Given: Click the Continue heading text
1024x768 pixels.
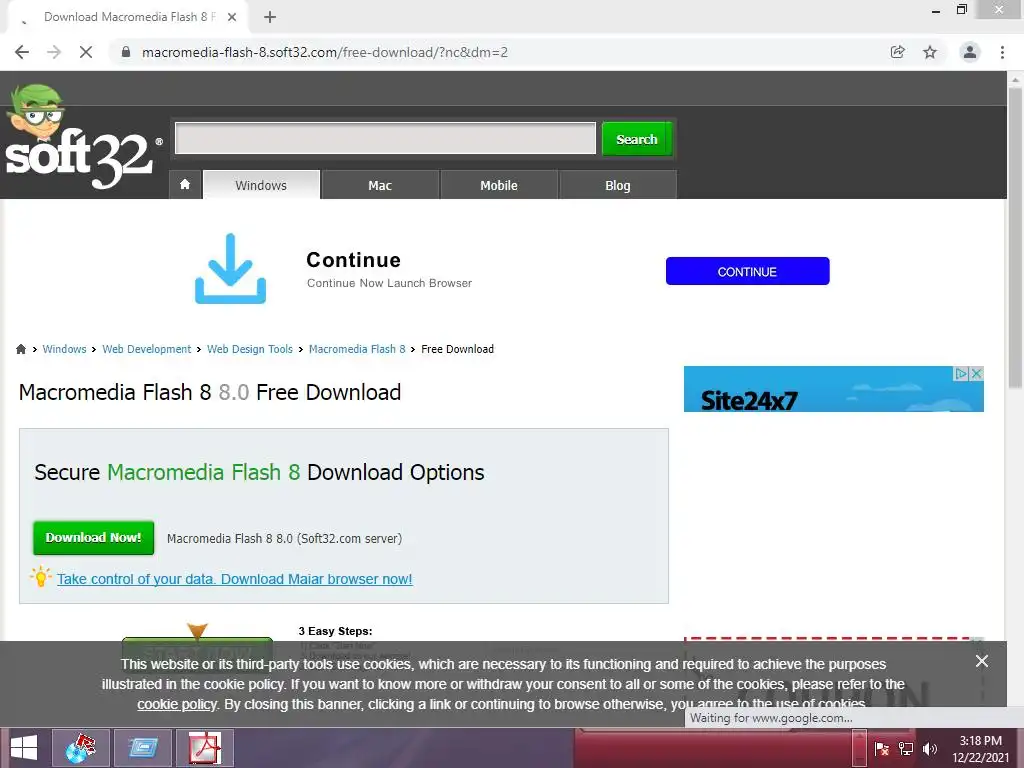Looking at the screenshot, I should 353,260.
